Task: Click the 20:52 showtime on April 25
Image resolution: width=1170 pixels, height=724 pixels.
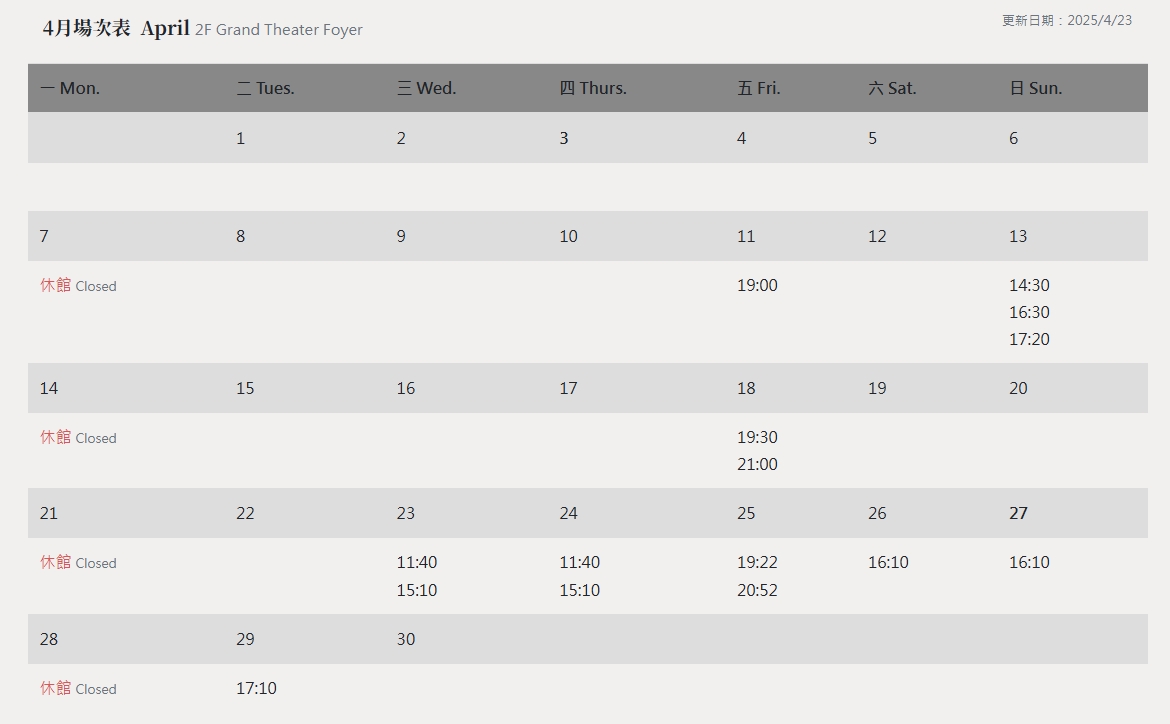Action: [x=757, y=591]
